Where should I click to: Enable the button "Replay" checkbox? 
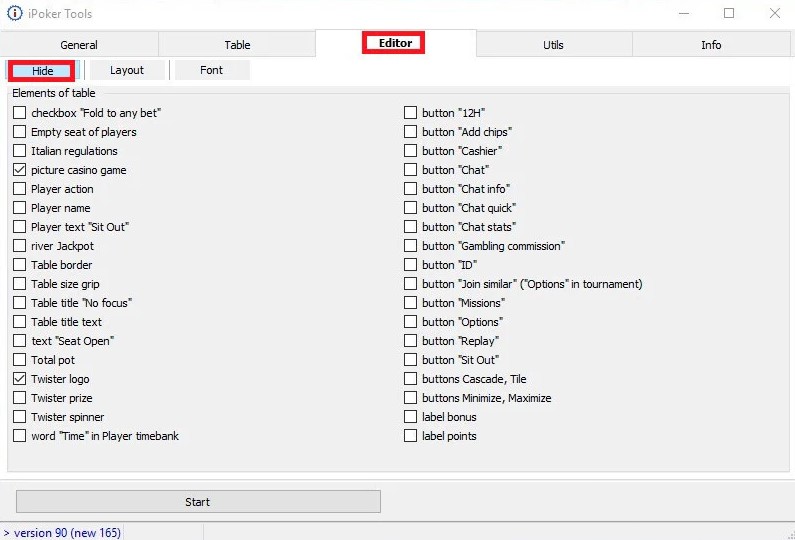(x=411, y=341)
